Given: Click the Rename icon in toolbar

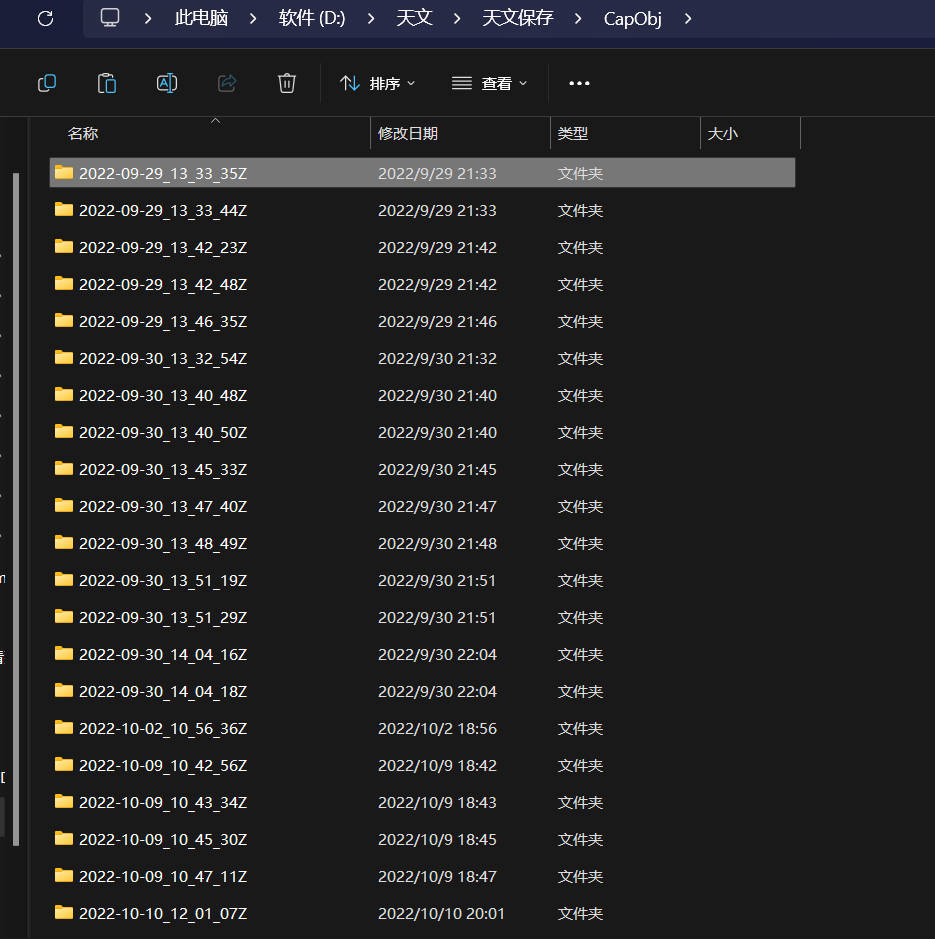Looking at the screenshot, I should point(167,83).
